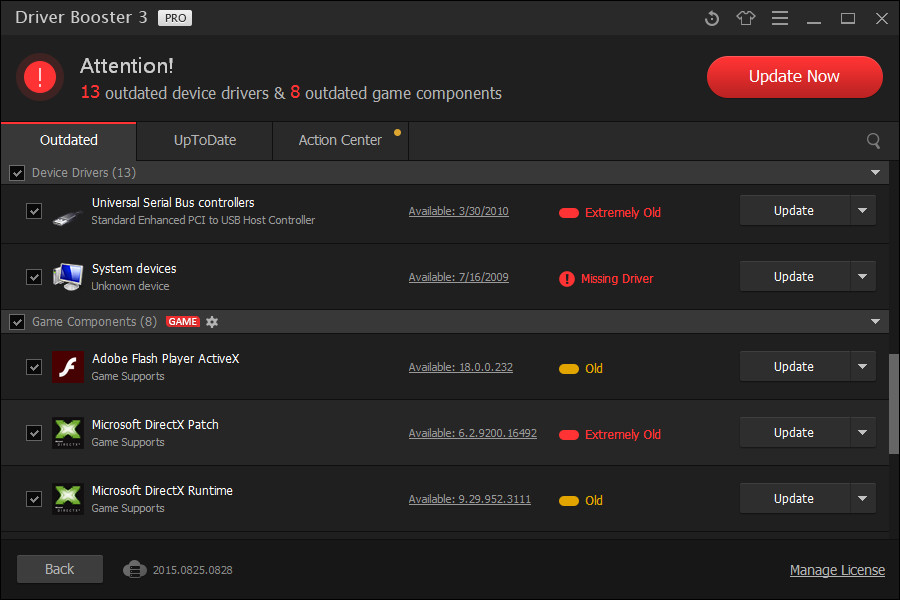Click the rescan circular arrow icon
The height and width of the screenshot is (600, 900).
711,18
